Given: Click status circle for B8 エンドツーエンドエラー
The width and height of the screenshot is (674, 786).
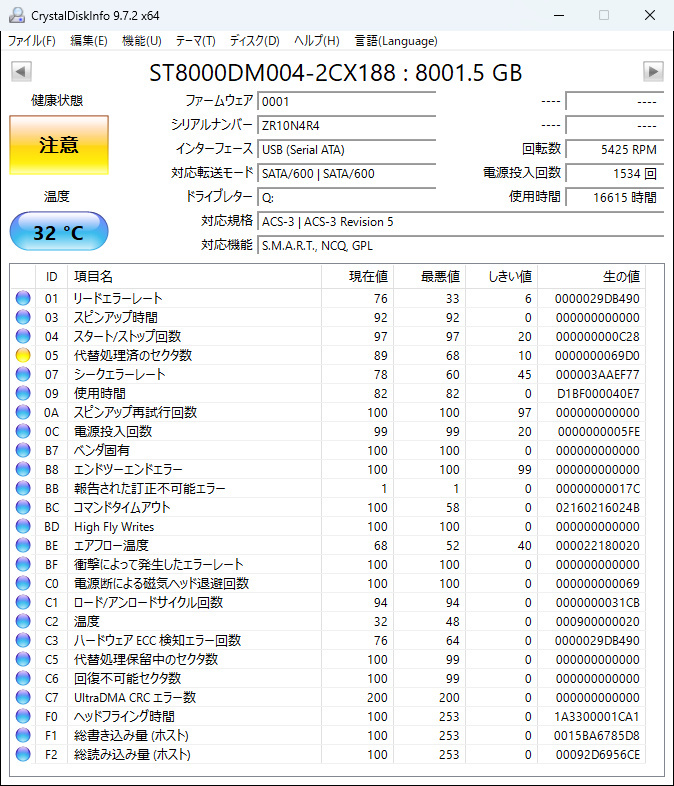Looking at the screenshot, I should (x=23, y=470).
